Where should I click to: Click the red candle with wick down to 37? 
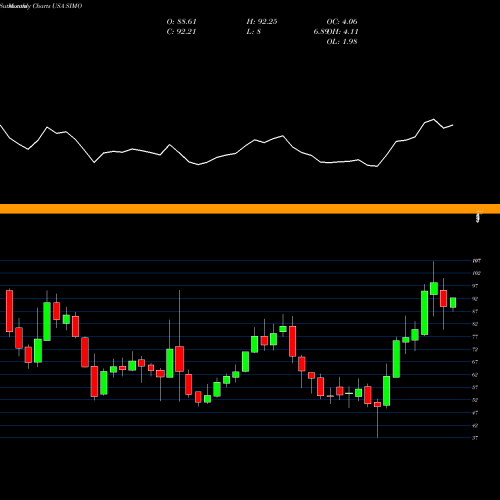[377, 404]
